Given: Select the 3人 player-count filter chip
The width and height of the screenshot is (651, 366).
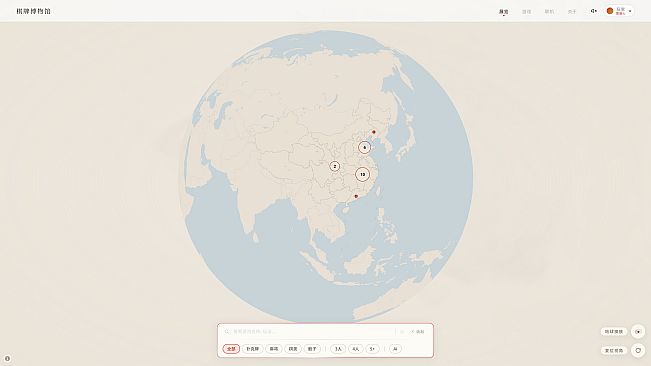Looking at the screenshot, I should tap(338, 349).
